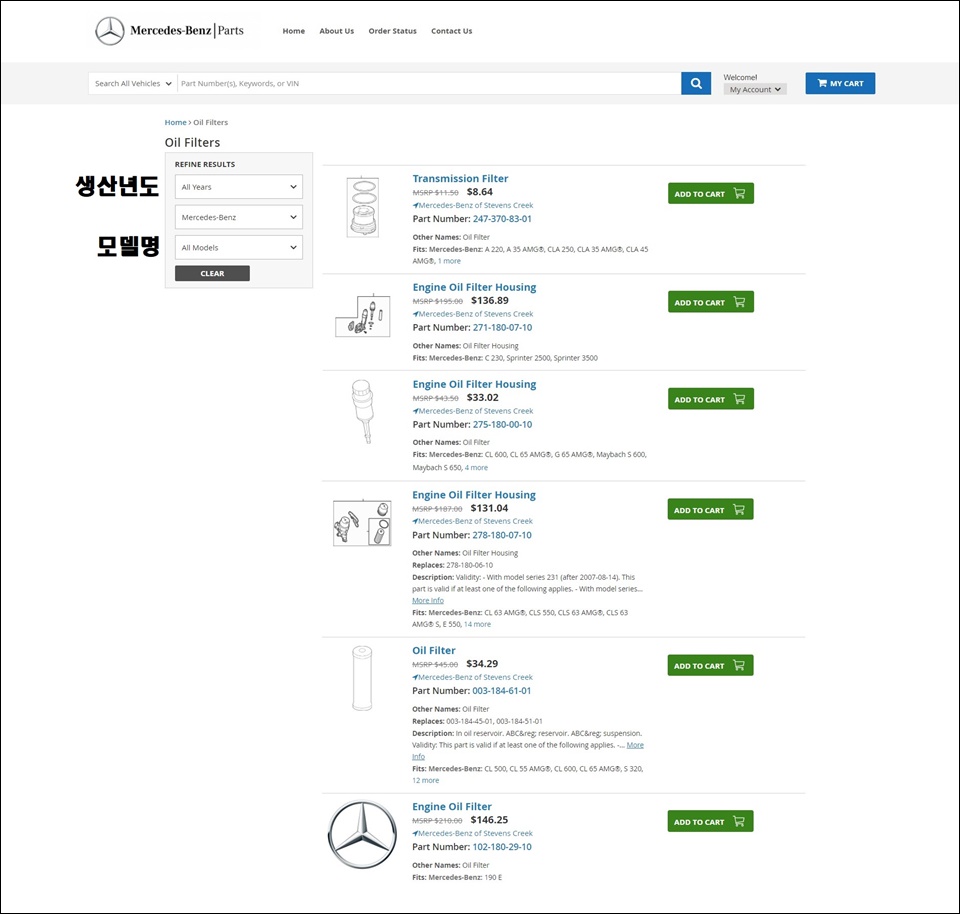Add part 275-180-00-10 to cart
This screenshot has width=960, height=914.
tap(711, 399)
